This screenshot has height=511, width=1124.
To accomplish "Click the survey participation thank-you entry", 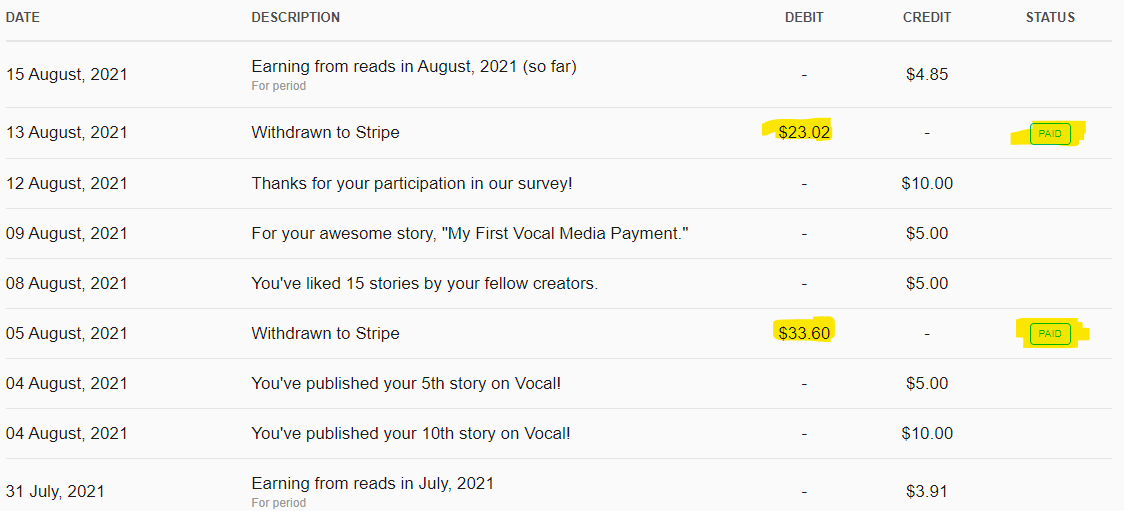I will (x=412, y=183).
